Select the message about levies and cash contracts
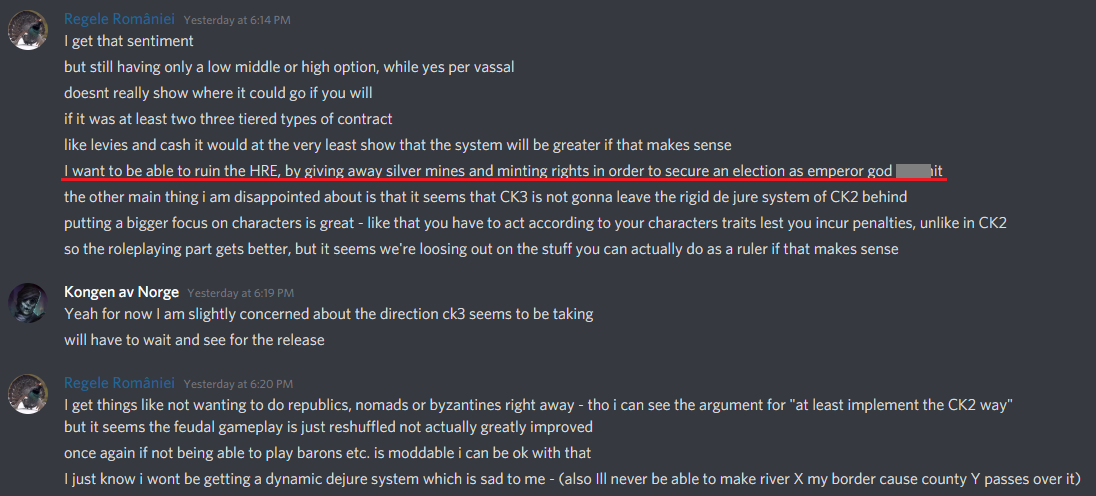Image resolution: width=1096 pixels, height=496 pixels. 397,145
